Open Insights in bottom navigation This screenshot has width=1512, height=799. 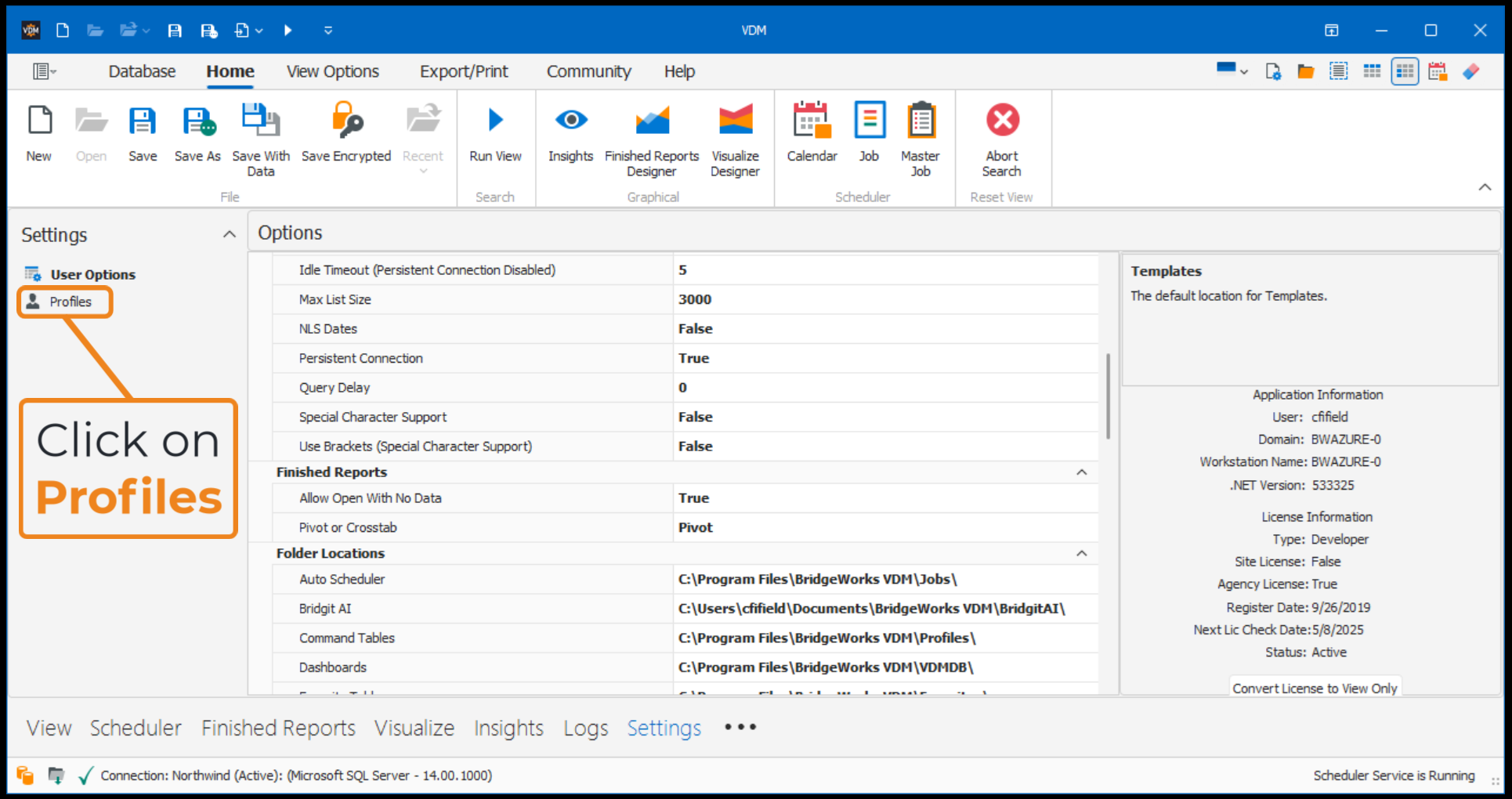coord(508,728)
